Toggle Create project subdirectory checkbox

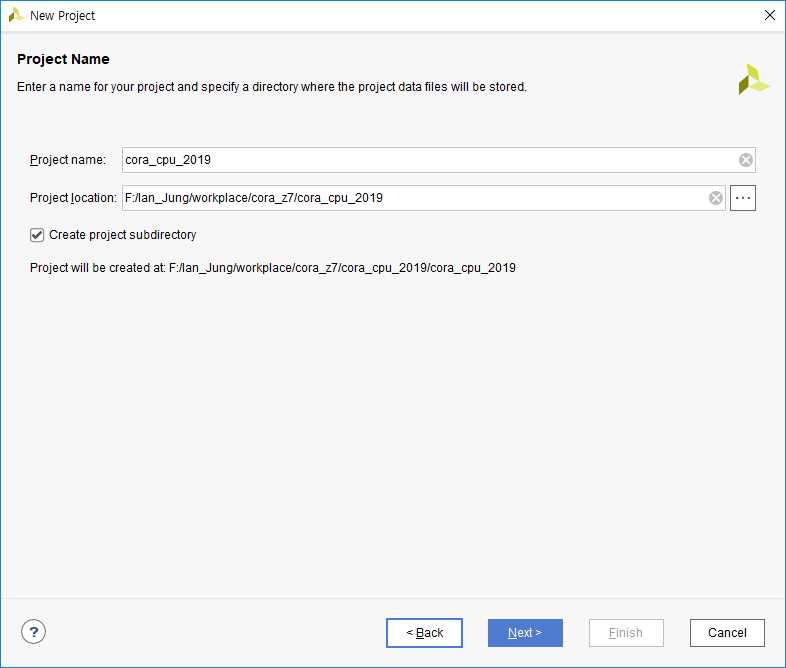coord(37,235)
